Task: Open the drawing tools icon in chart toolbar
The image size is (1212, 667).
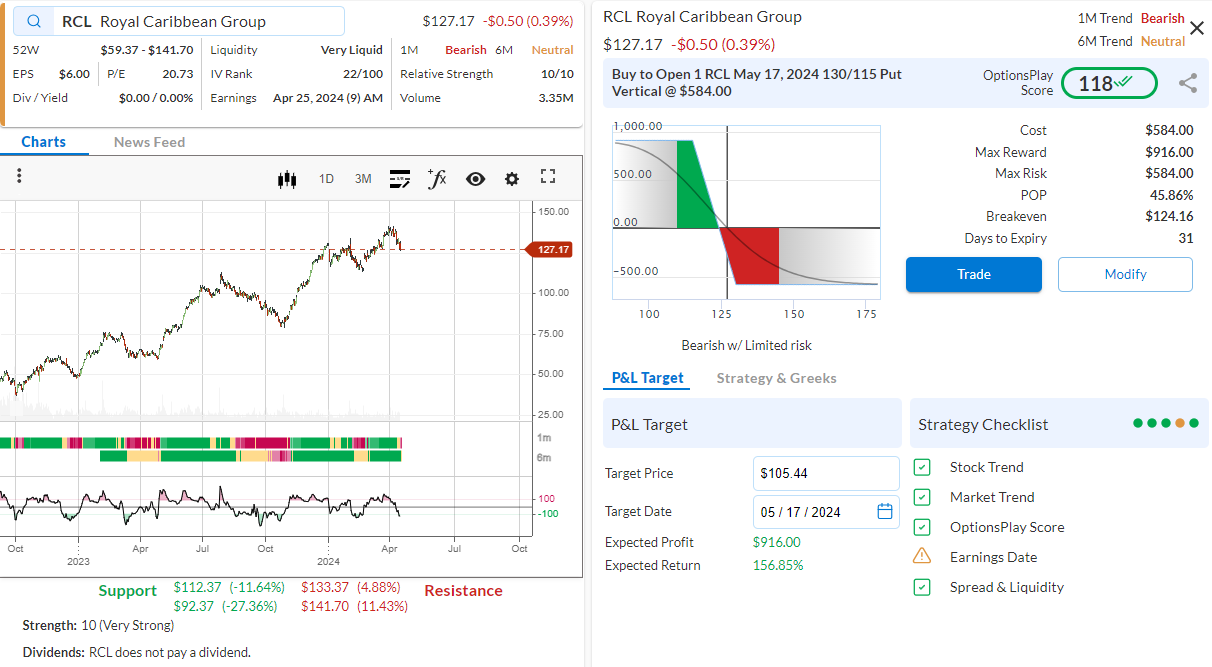Action: click(x=400, y=178)
